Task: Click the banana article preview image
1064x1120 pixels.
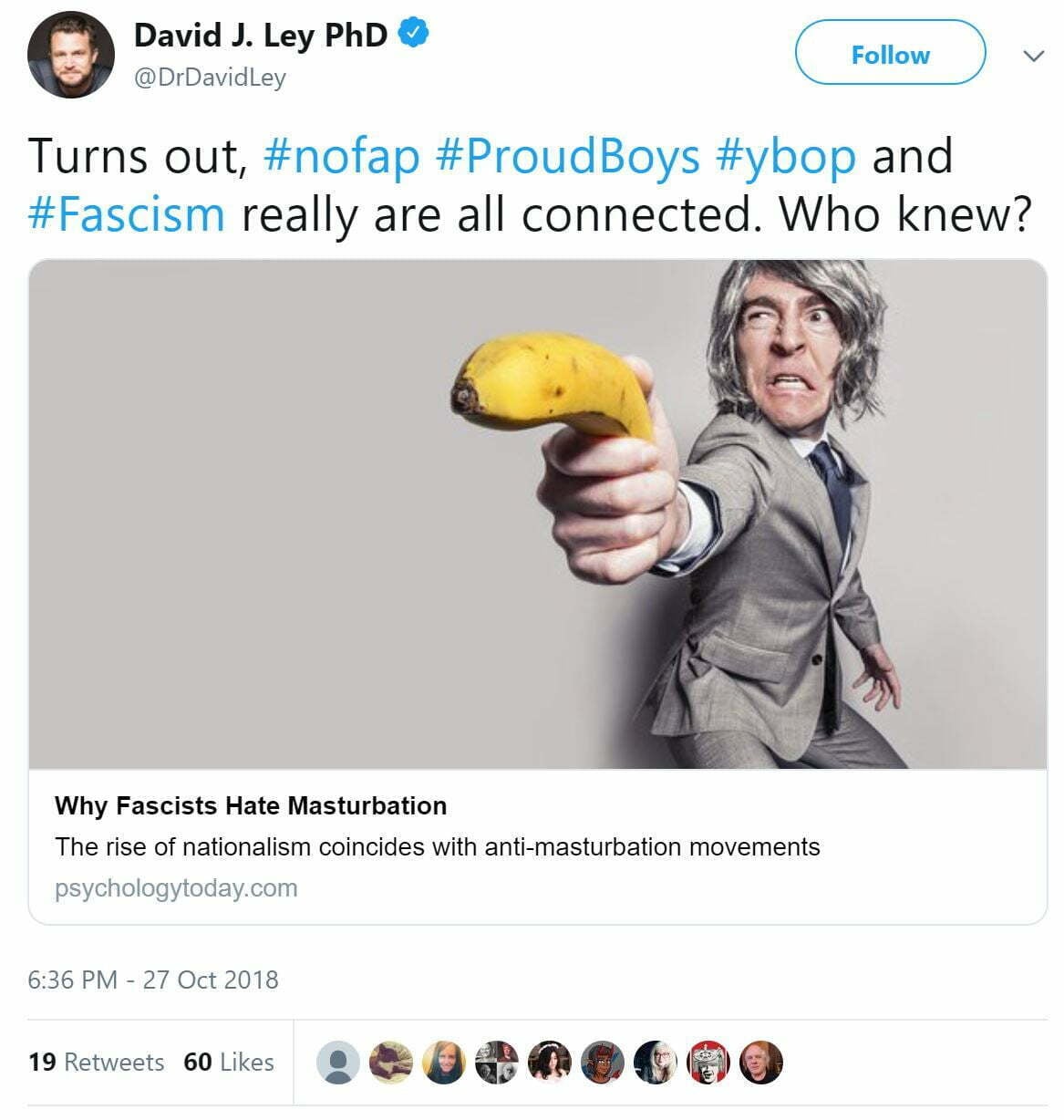Action: [x=538, y=514]
